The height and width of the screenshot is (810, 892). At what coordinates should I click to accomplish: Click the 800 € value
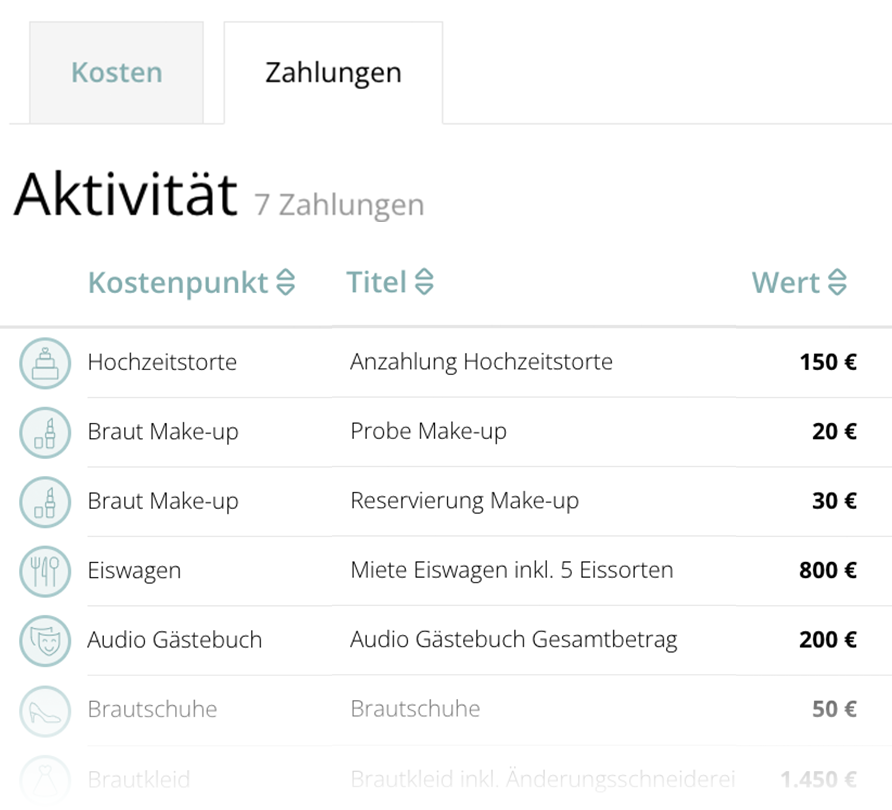pos(827,571)
